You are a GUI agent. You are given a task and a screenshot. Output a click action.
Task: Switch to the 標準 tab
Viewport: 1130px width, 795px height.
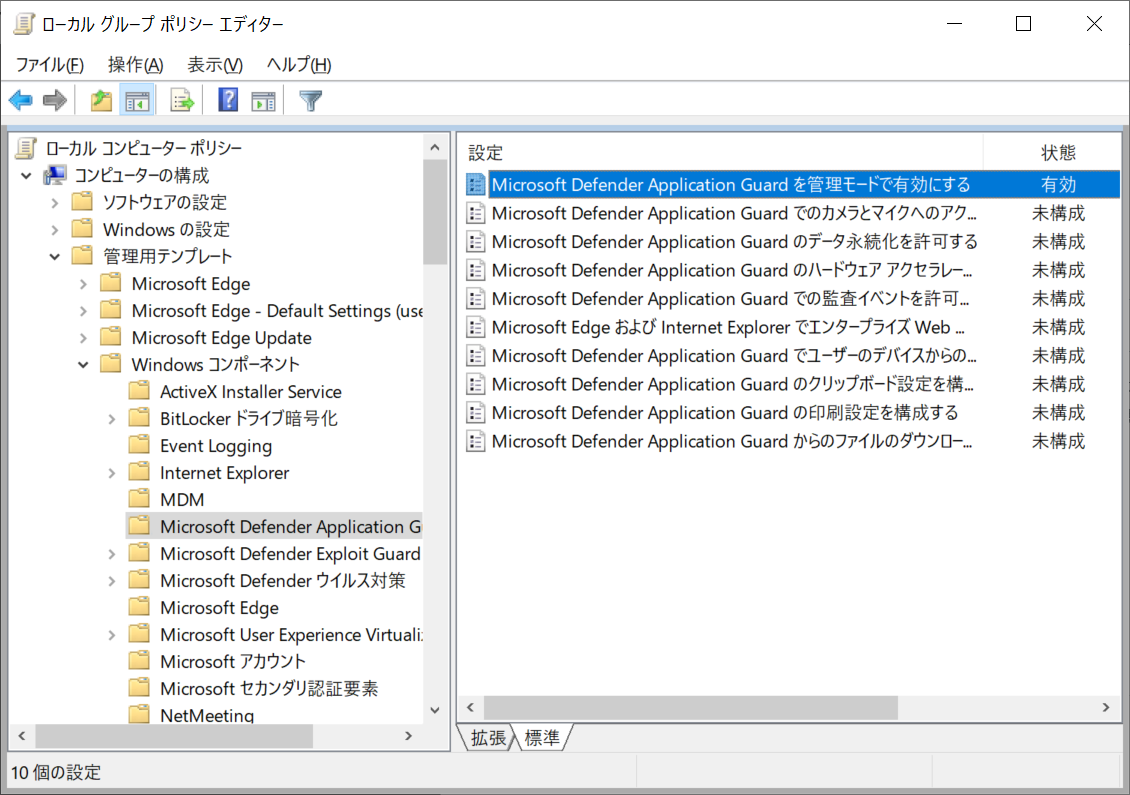(542, 737)
